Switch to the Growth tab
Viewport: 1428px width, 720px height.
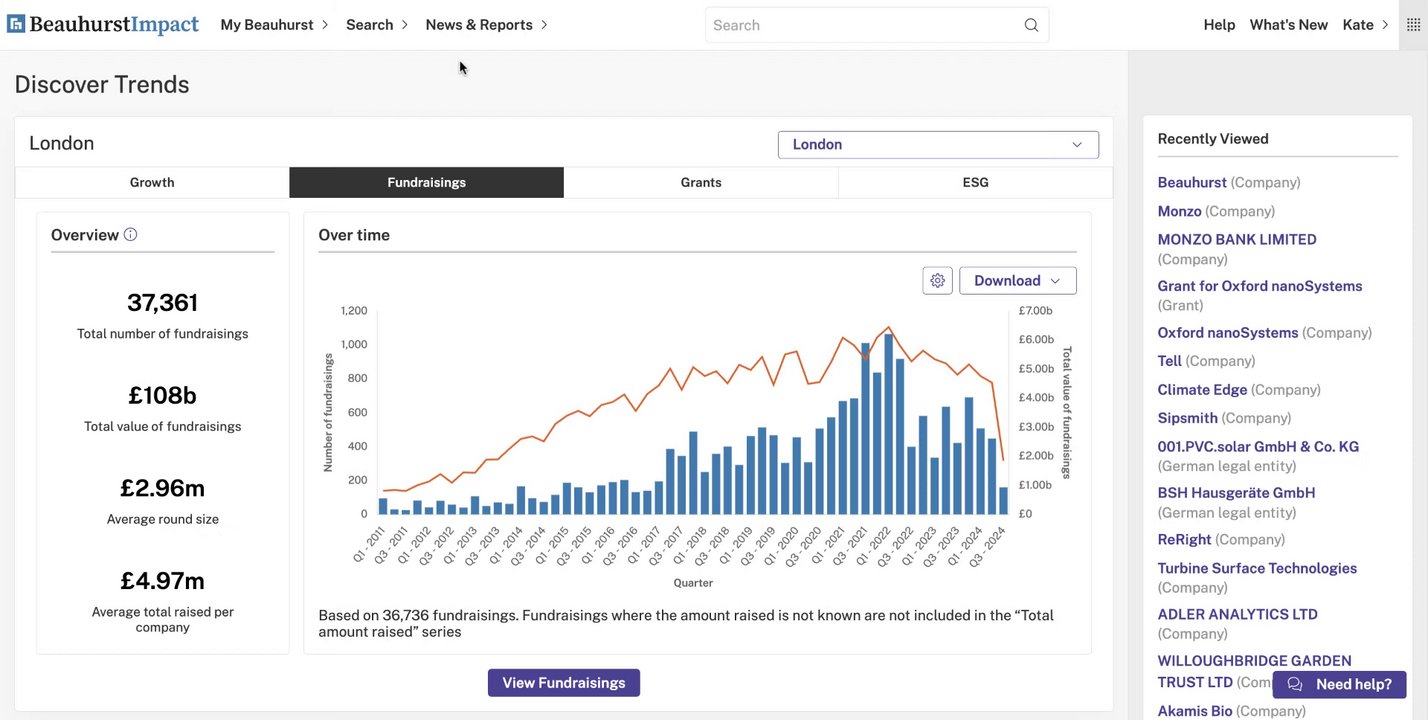(152, 183)
